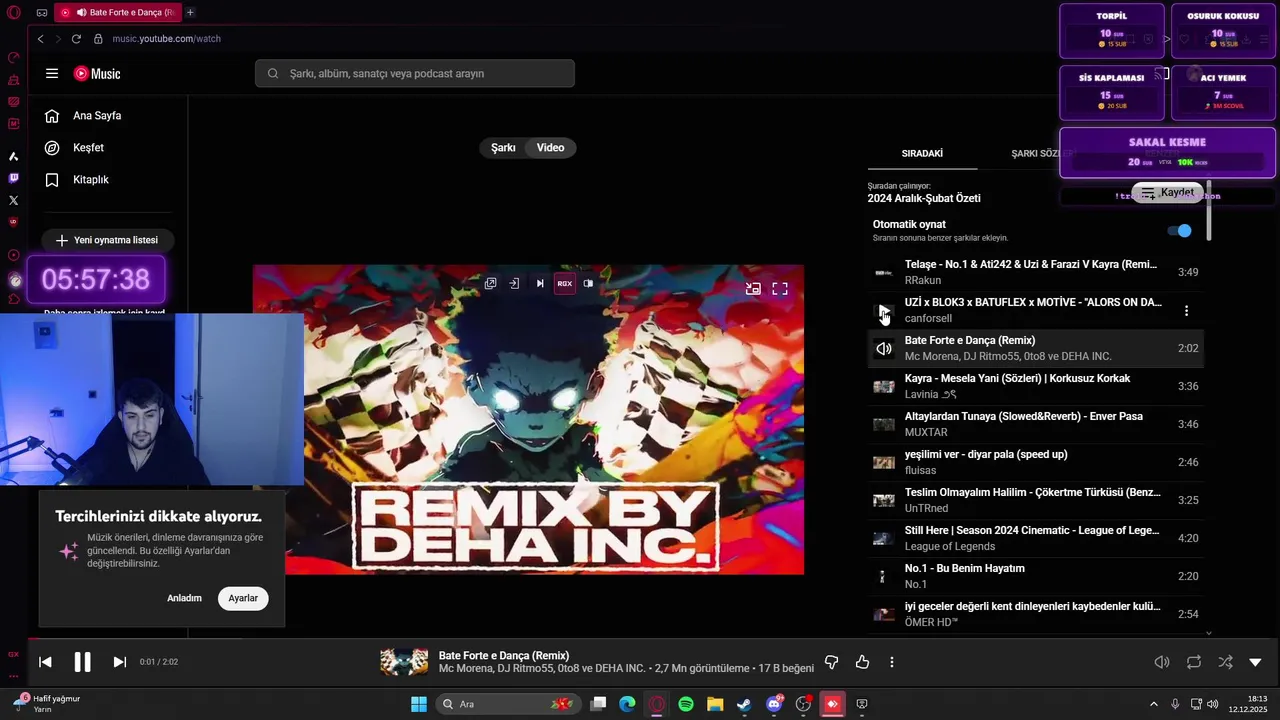Select yeşilimi ver - diyar pala in the queue
The width and height of the screenshot is (1280, 720).
coord(1036,462)
